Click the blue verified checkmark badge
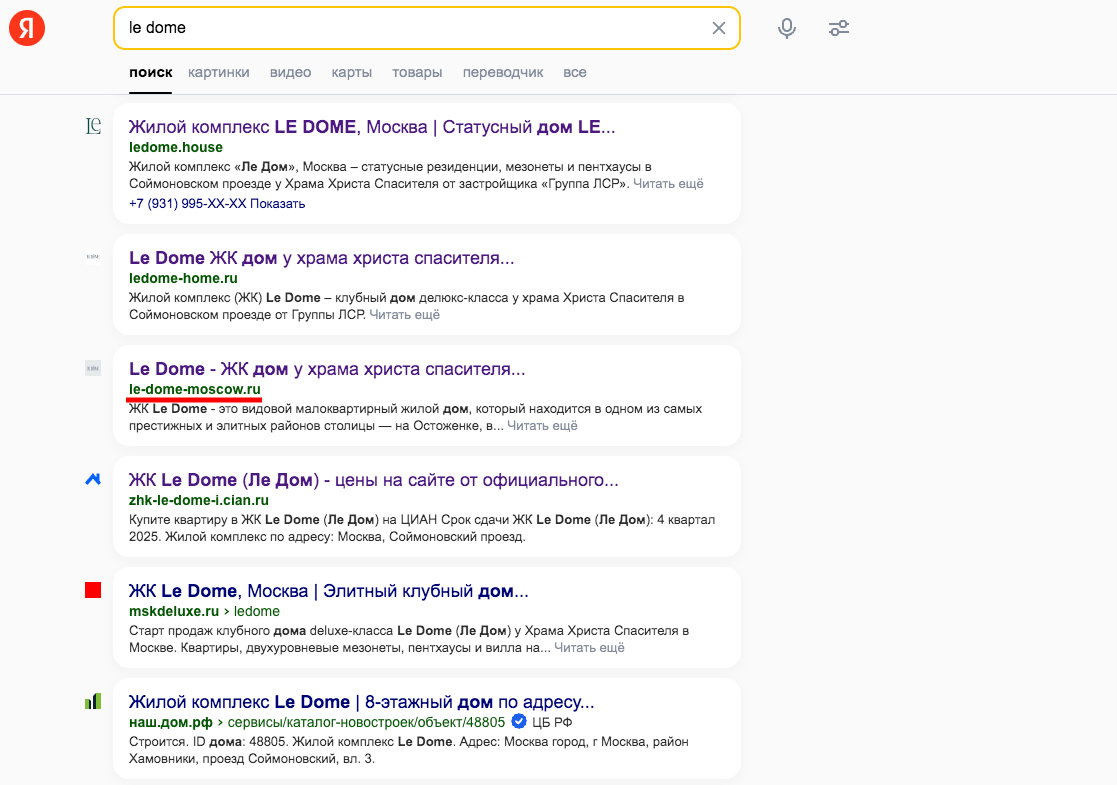The width and height of the screenshot is (1117, 785). (x=518, y=722)
